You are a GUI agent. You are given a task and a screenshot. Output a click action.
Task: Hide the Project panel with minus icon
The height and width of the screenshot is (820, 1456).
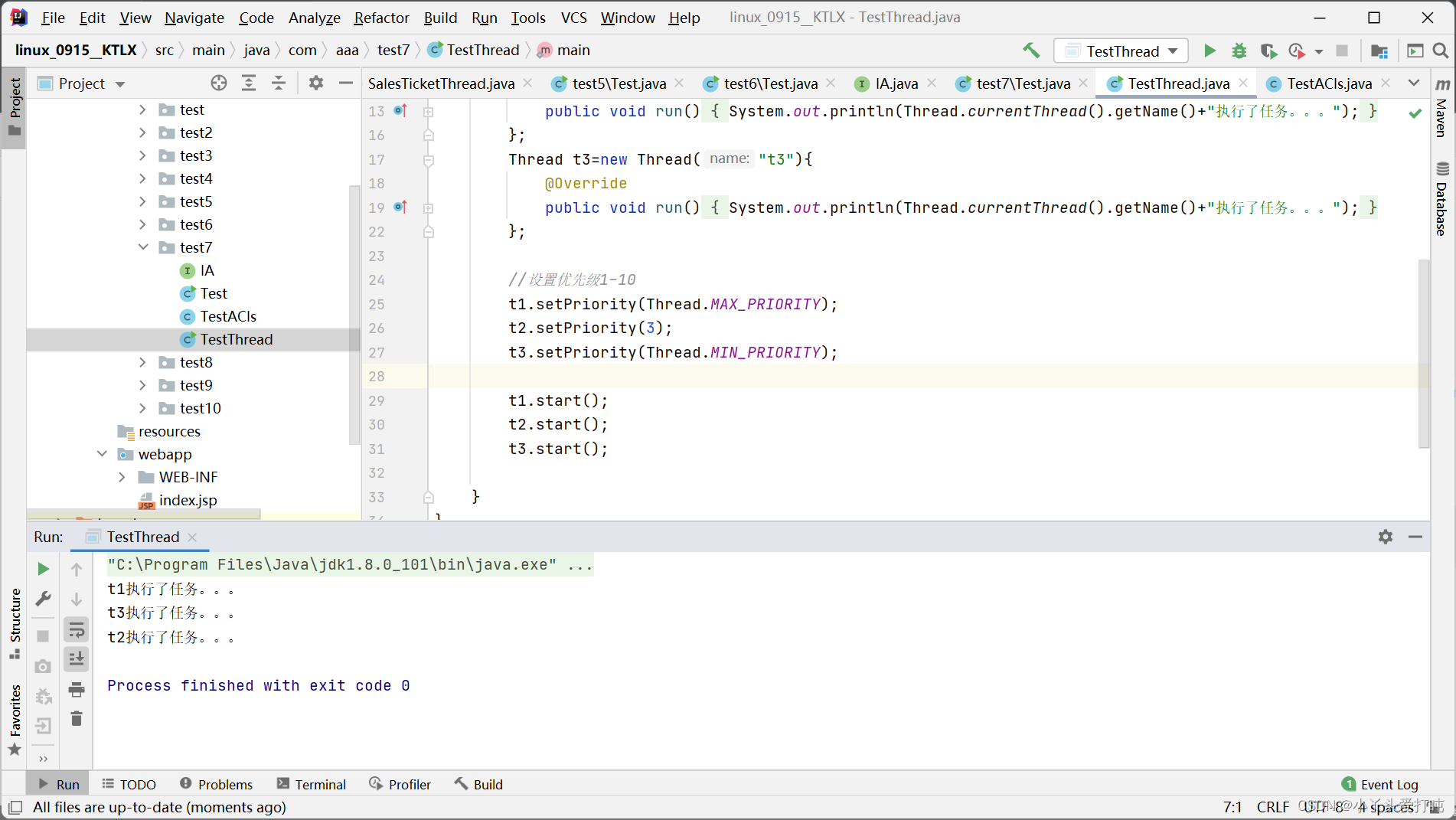[x=346, y=83]
